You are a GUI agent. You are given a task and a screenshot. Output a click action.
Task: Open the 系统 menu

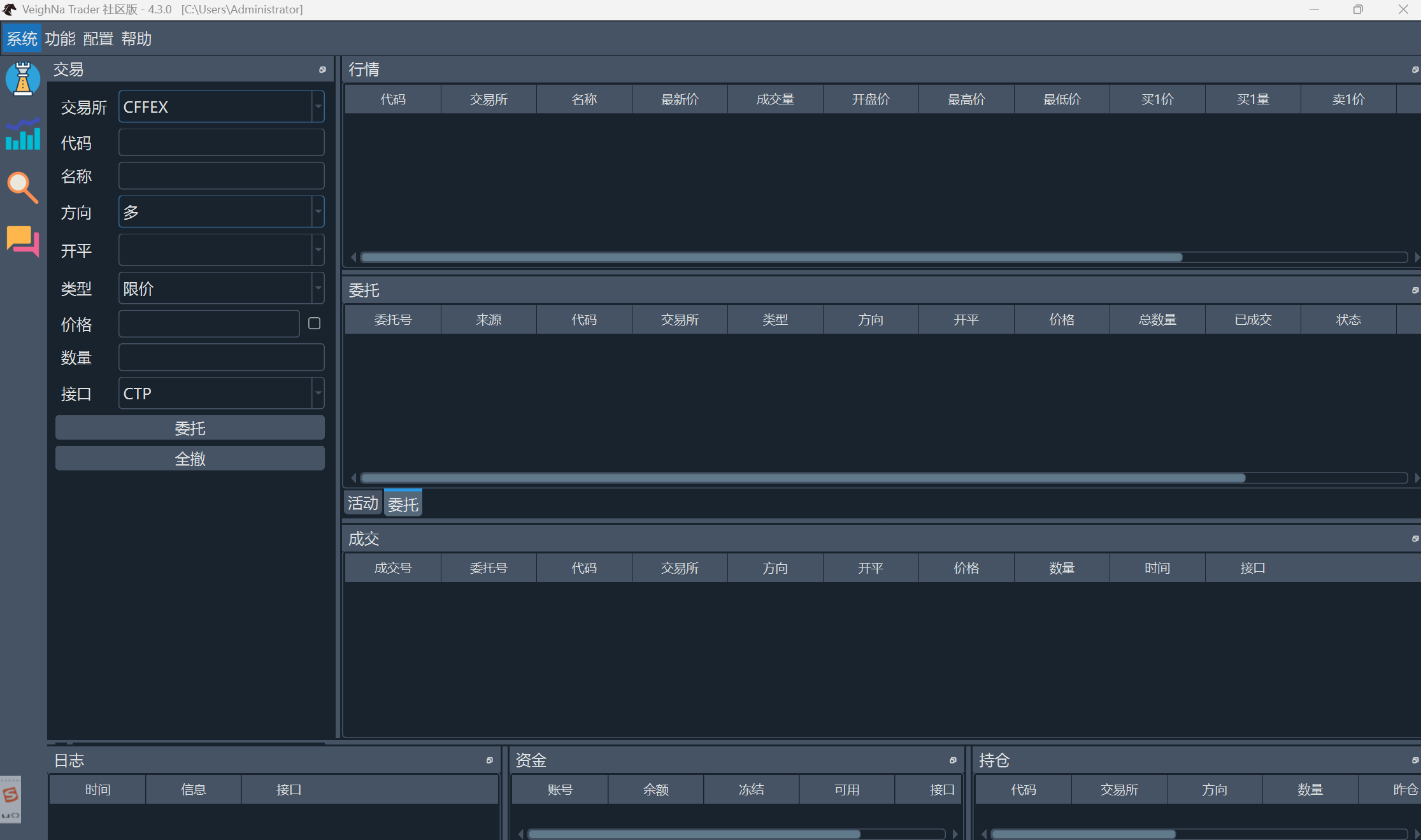point(22,39)
